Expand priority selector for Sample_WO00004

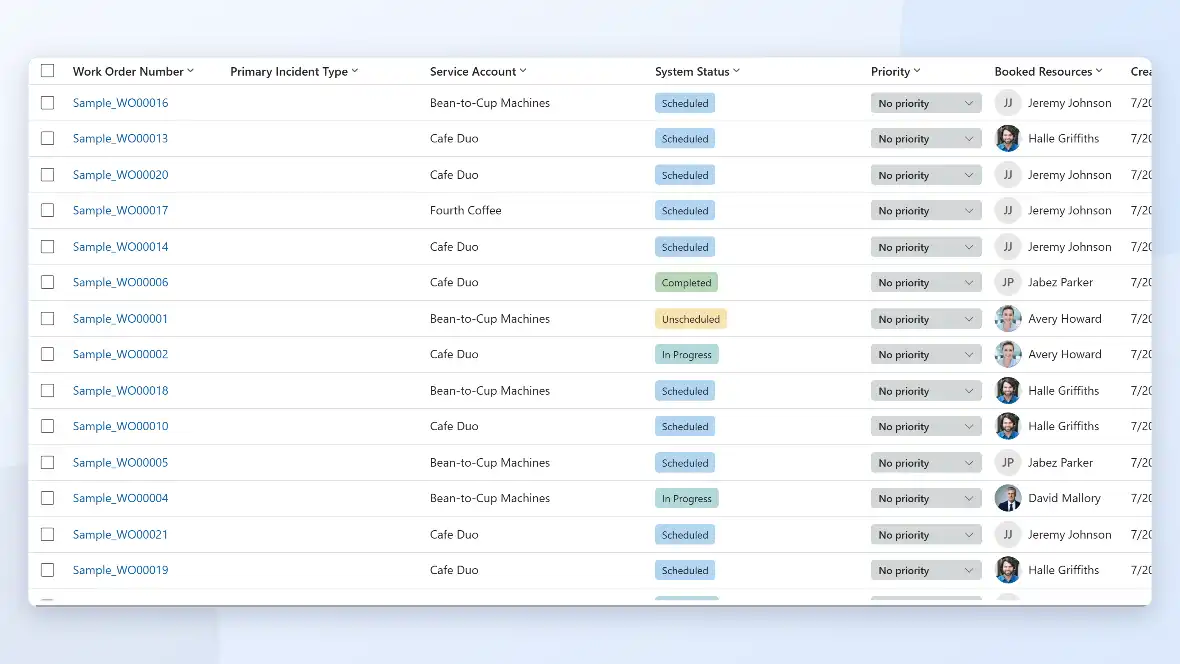click(x=926, y=498)
